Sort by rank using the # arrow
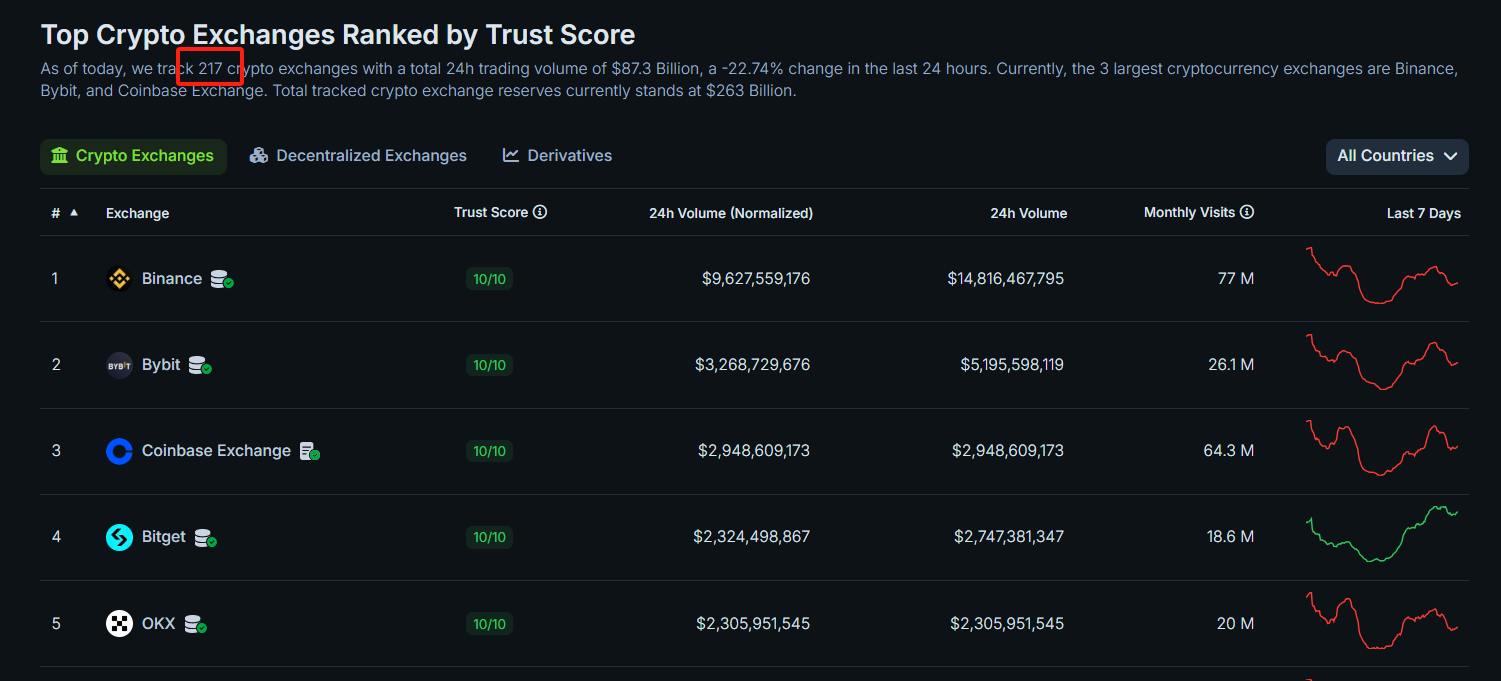Viewport: 1501px width, 681px height. (74, 212)
